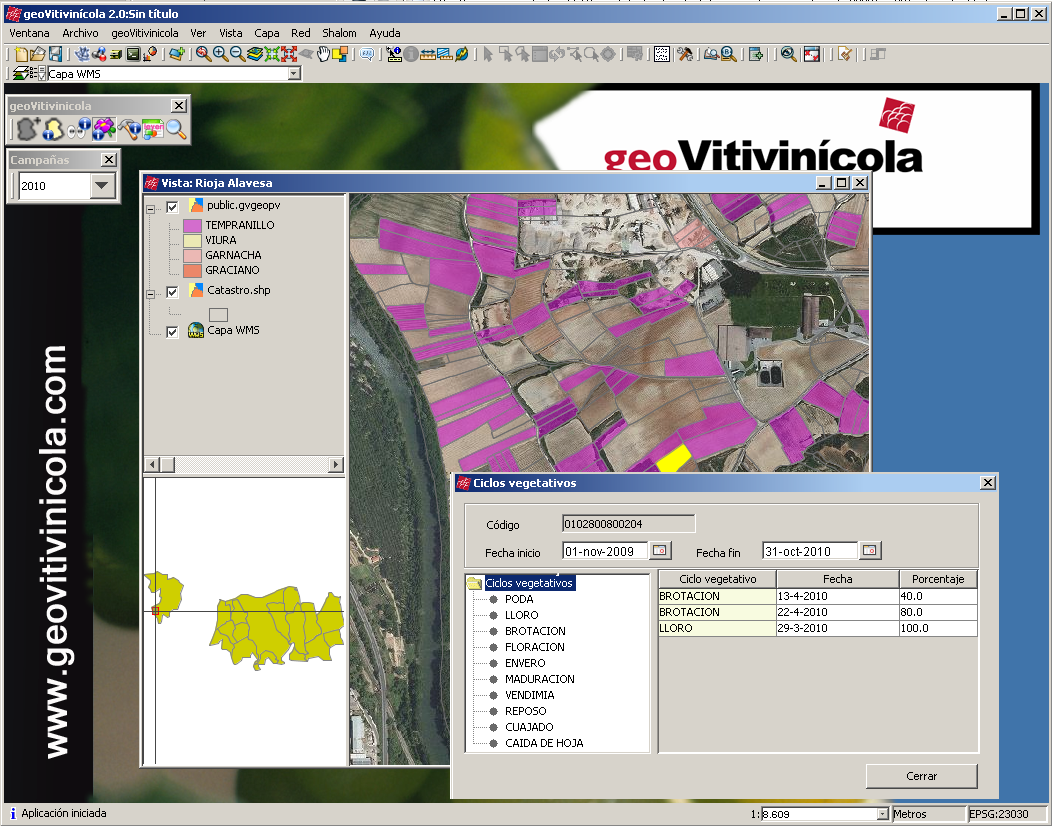The image size is (1052, 826).
Task: Open the Capa WMS layer combo box
Action: tap(294, 74)
